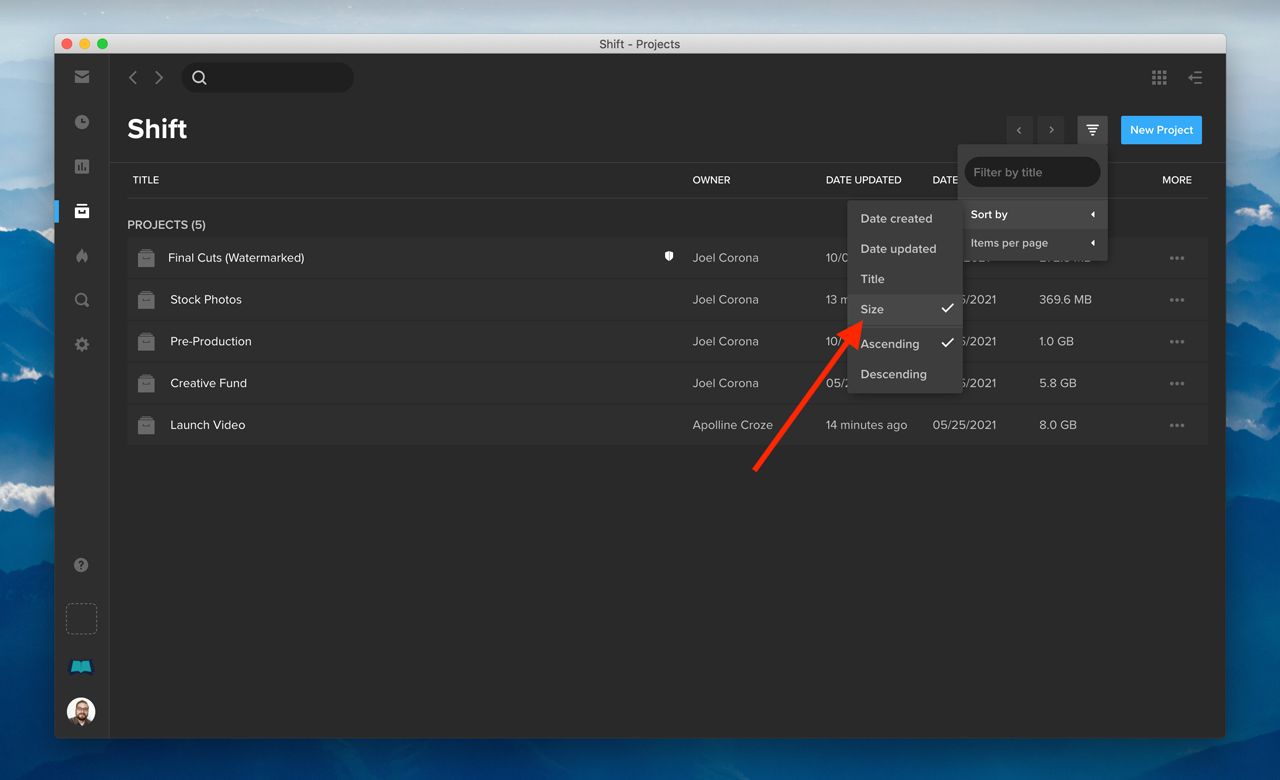Click the dashed square placeholder icon
Viewport: 1280px width, 780px height.
pos(82,619)
